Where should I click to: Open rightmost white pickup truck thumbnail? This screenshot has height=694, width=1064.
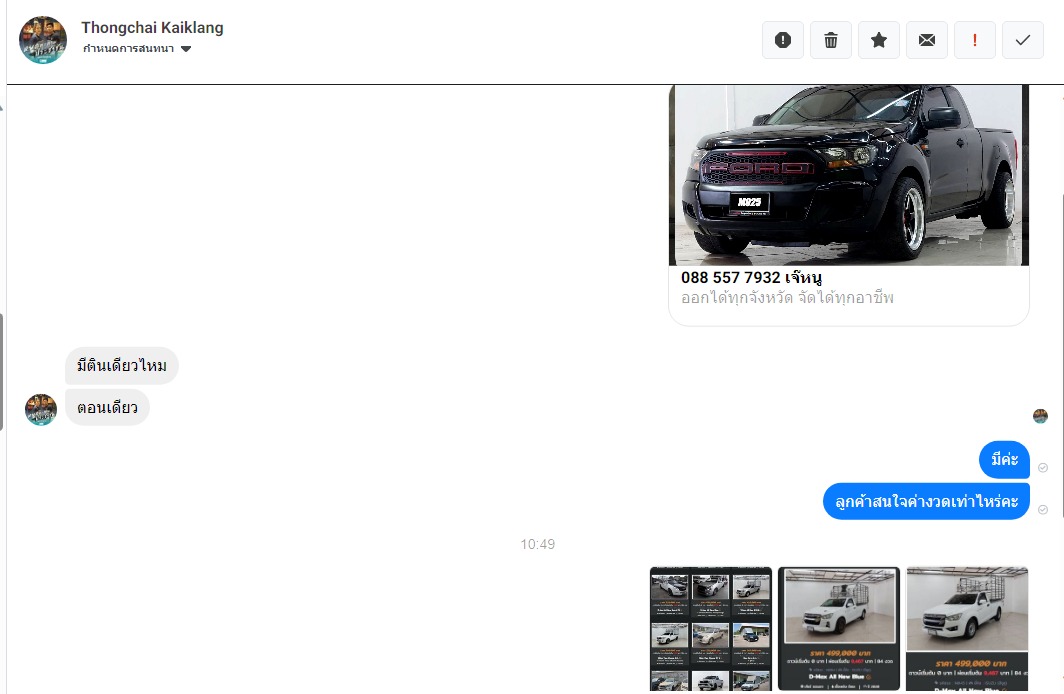coord(967,629)
